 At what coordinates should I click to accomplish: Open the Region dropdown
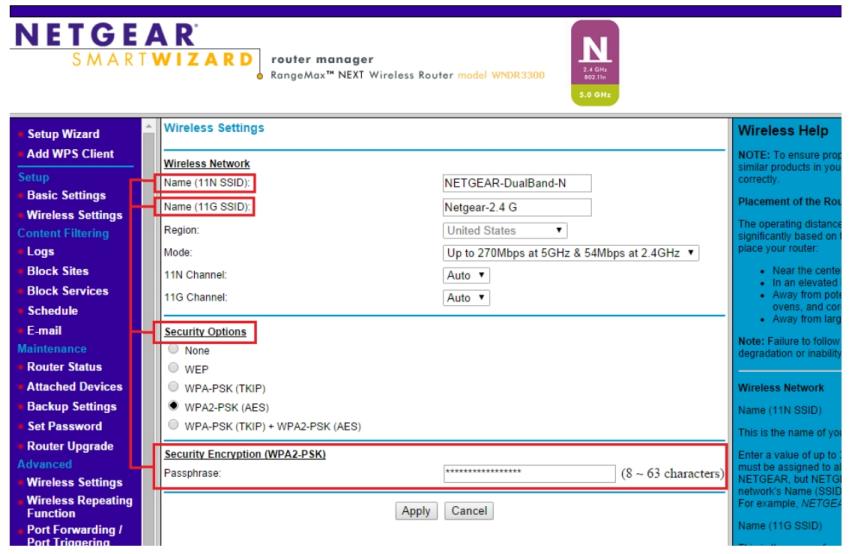coord(505,230)
